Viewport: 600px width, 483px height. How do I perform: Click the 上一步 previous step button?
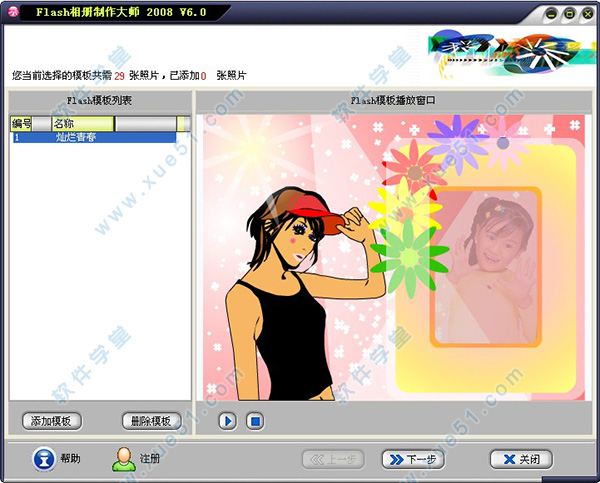pos(335,459)
